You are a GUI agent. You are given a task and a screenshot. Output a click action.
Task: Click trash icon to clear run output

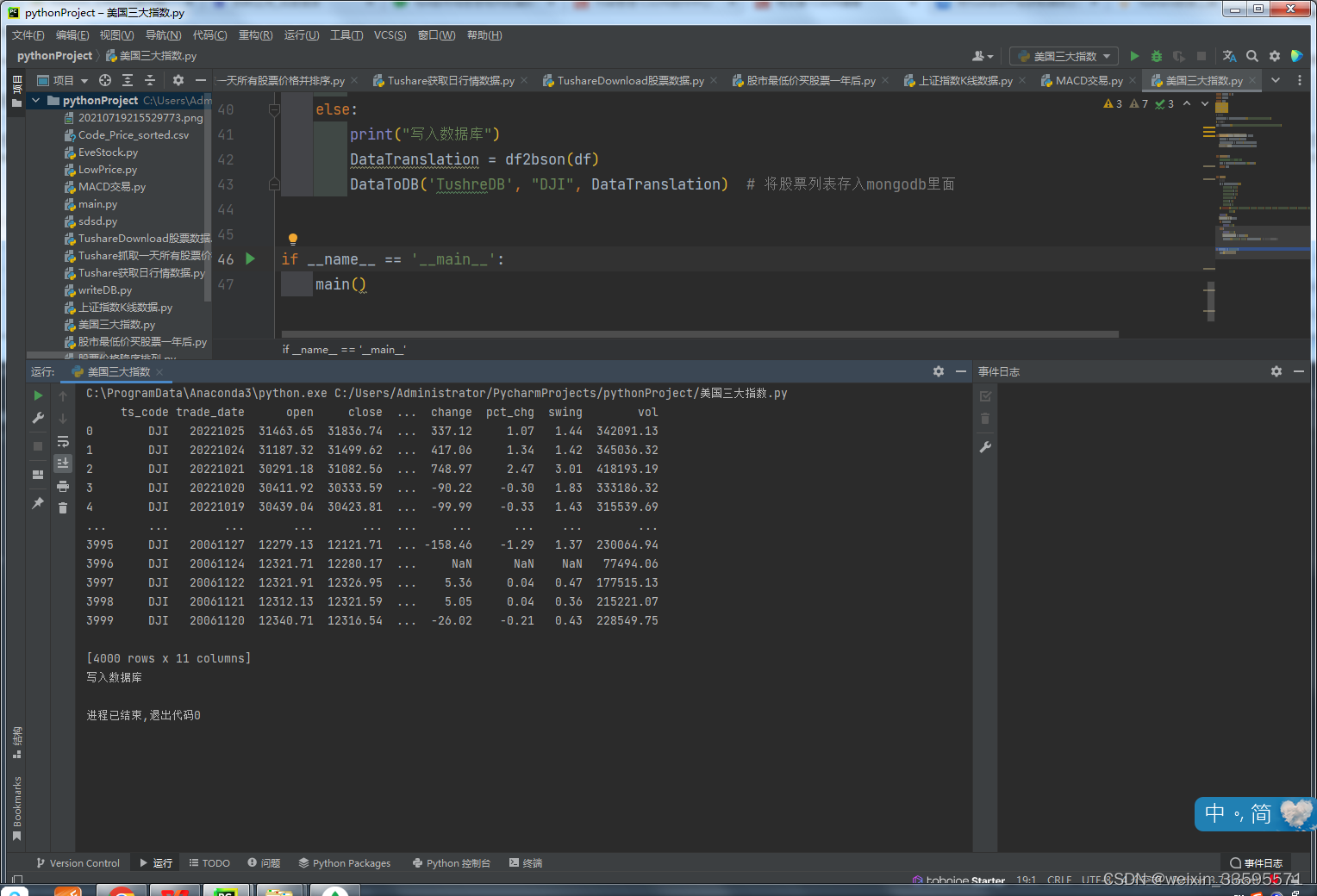tap(63, 508)
